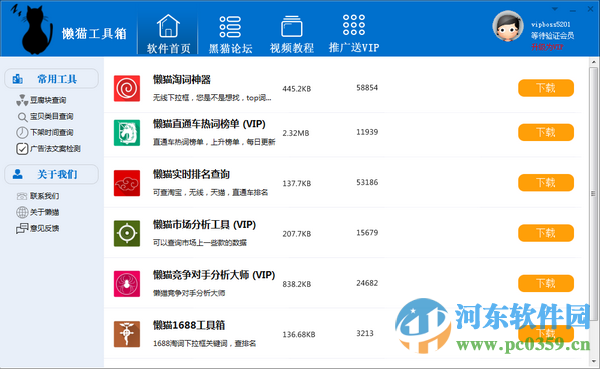
Task: Select the 常用工具 section header
Action: [51, 79]
